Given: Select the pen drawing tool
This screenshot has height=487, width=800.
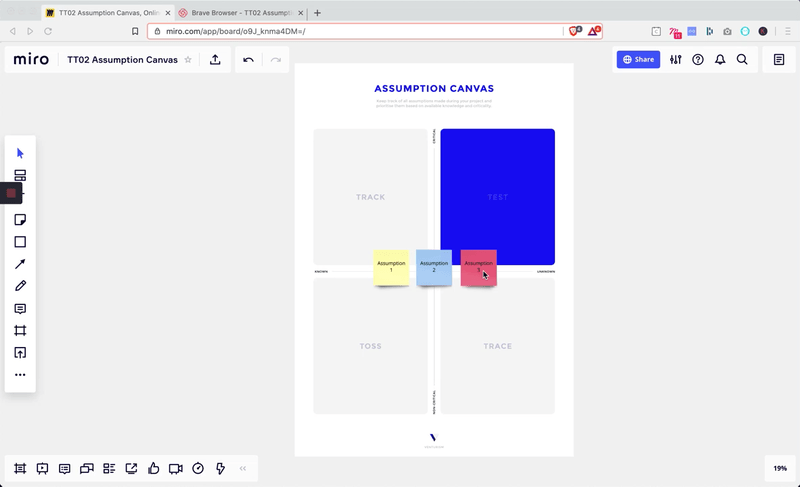Looking at the screenshot, I should pos(20,286).
